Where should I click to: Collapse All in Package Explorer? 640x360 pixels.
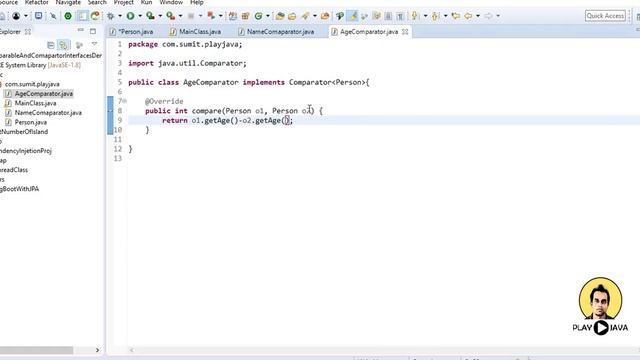coord(51,45)
